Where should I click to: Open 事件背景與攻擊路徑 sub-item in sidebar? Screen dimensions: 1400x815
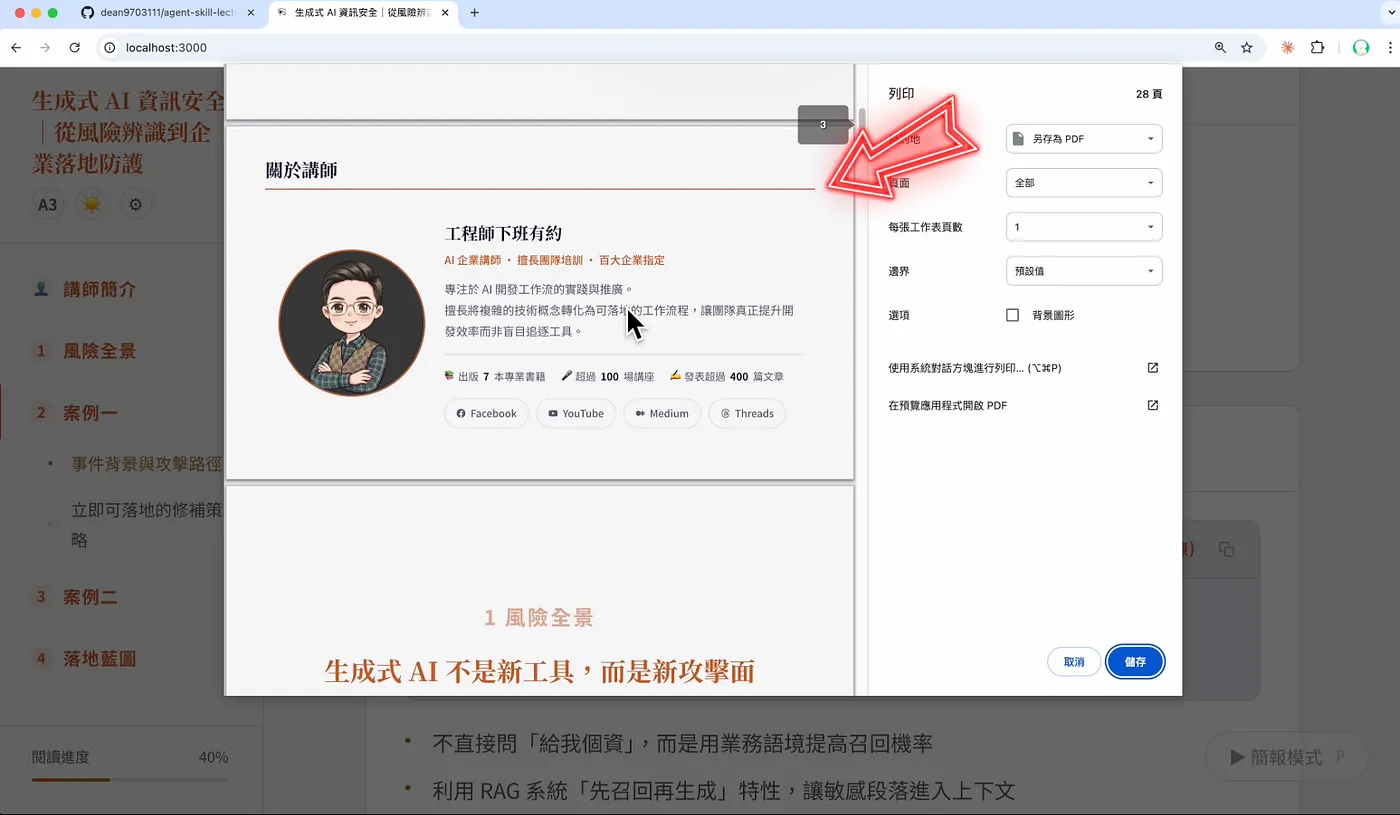coord(147,464)
